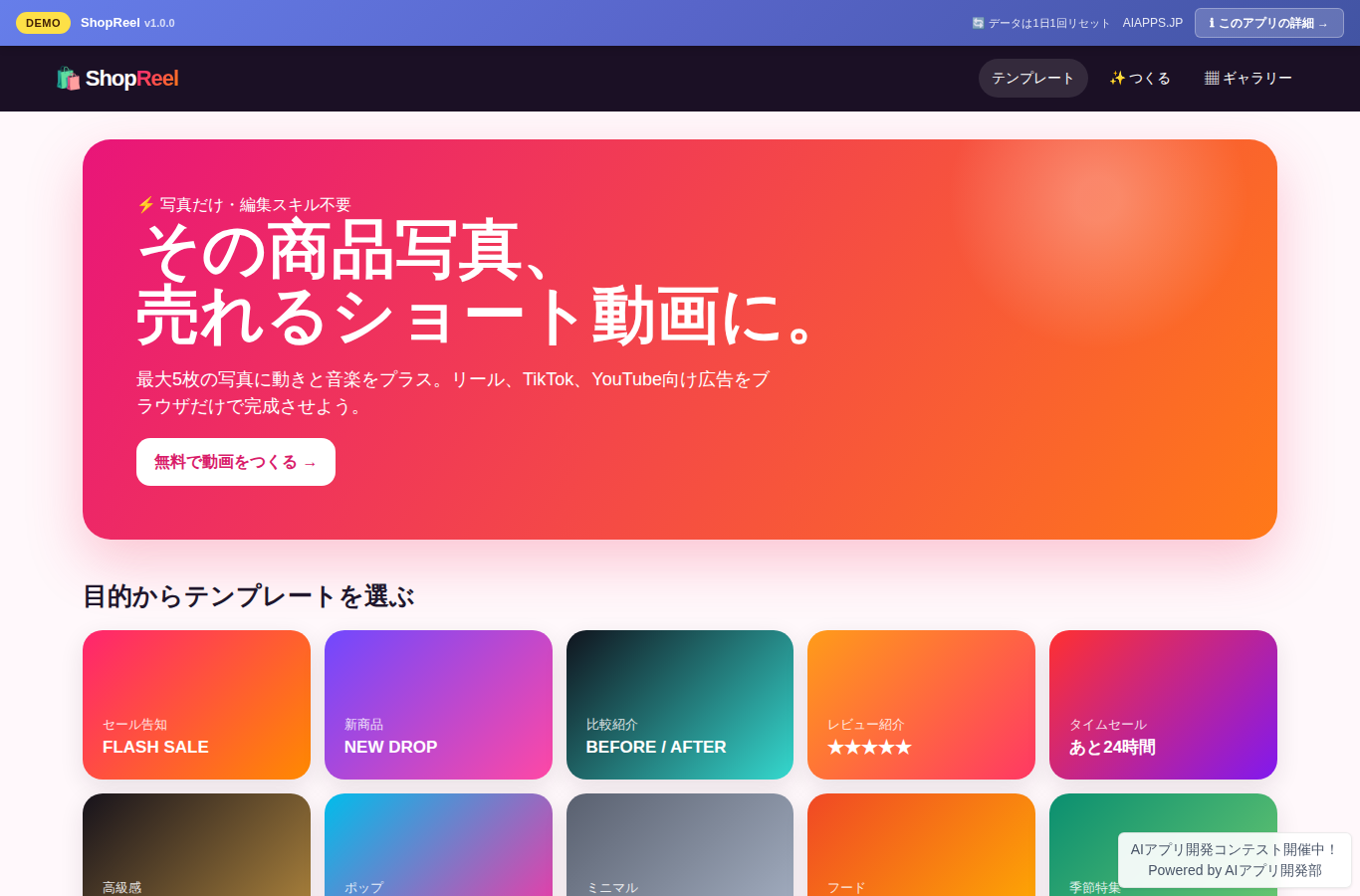Click the データは1日1回リセット notice
Viewport: 1360px width, 896px height.
(1040, 23)
